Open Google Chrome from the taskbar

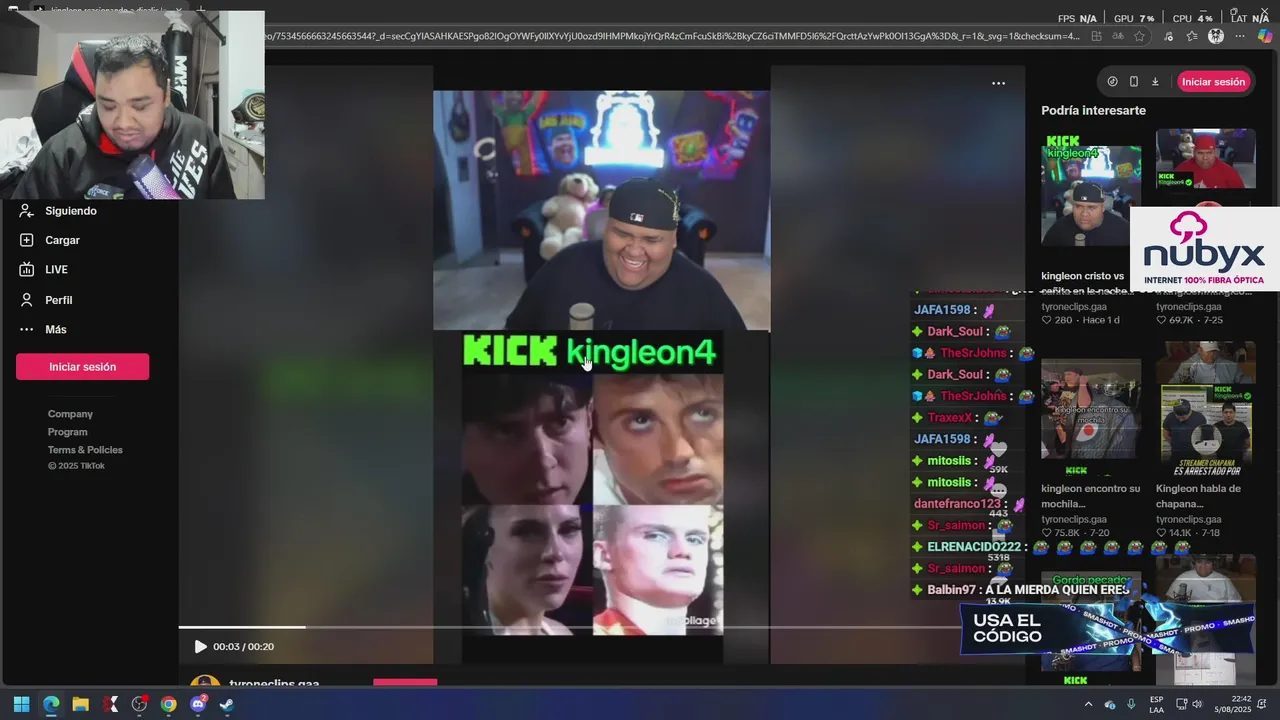pos(168,704)
